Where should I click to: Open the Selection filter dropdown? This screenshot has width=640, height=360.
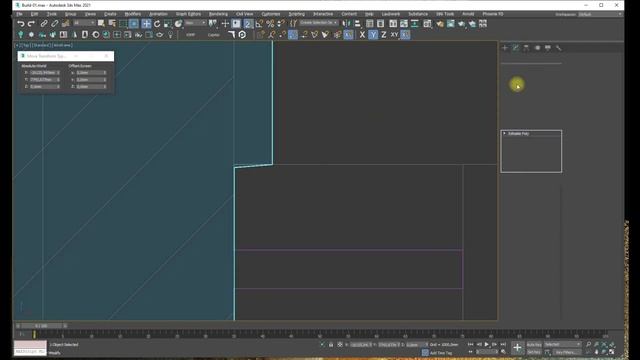click(x=84, y=23)
